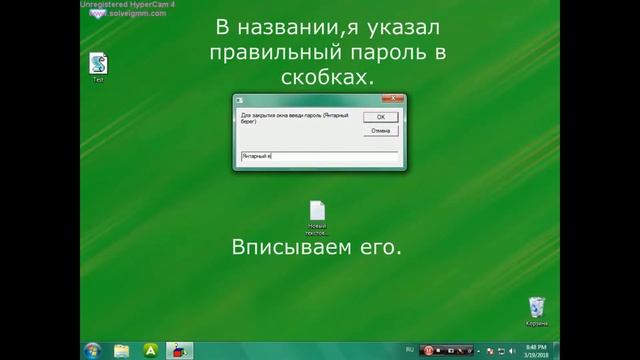The height and width of the screenshot is (360, 640).
Task: Activate the highlighted running program taskbar button
Action: (x=180, y=351)
